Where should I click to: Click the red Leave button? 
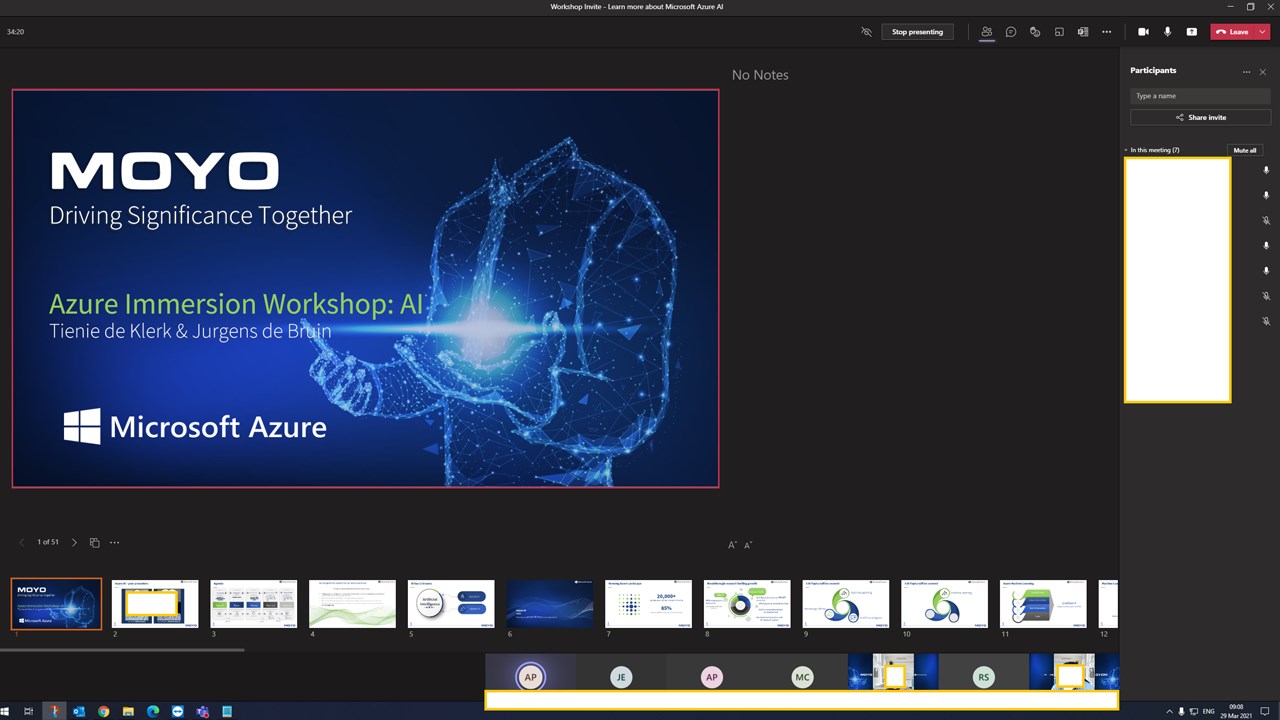tap(1233, 32)
